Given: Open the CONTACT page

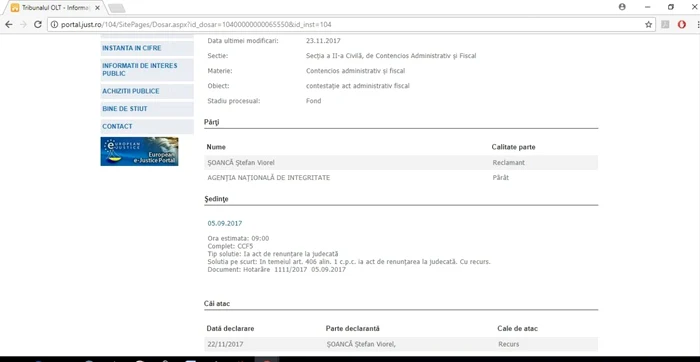Looking at the screenshot, I should pyautogui.click(x=147, y=127).
